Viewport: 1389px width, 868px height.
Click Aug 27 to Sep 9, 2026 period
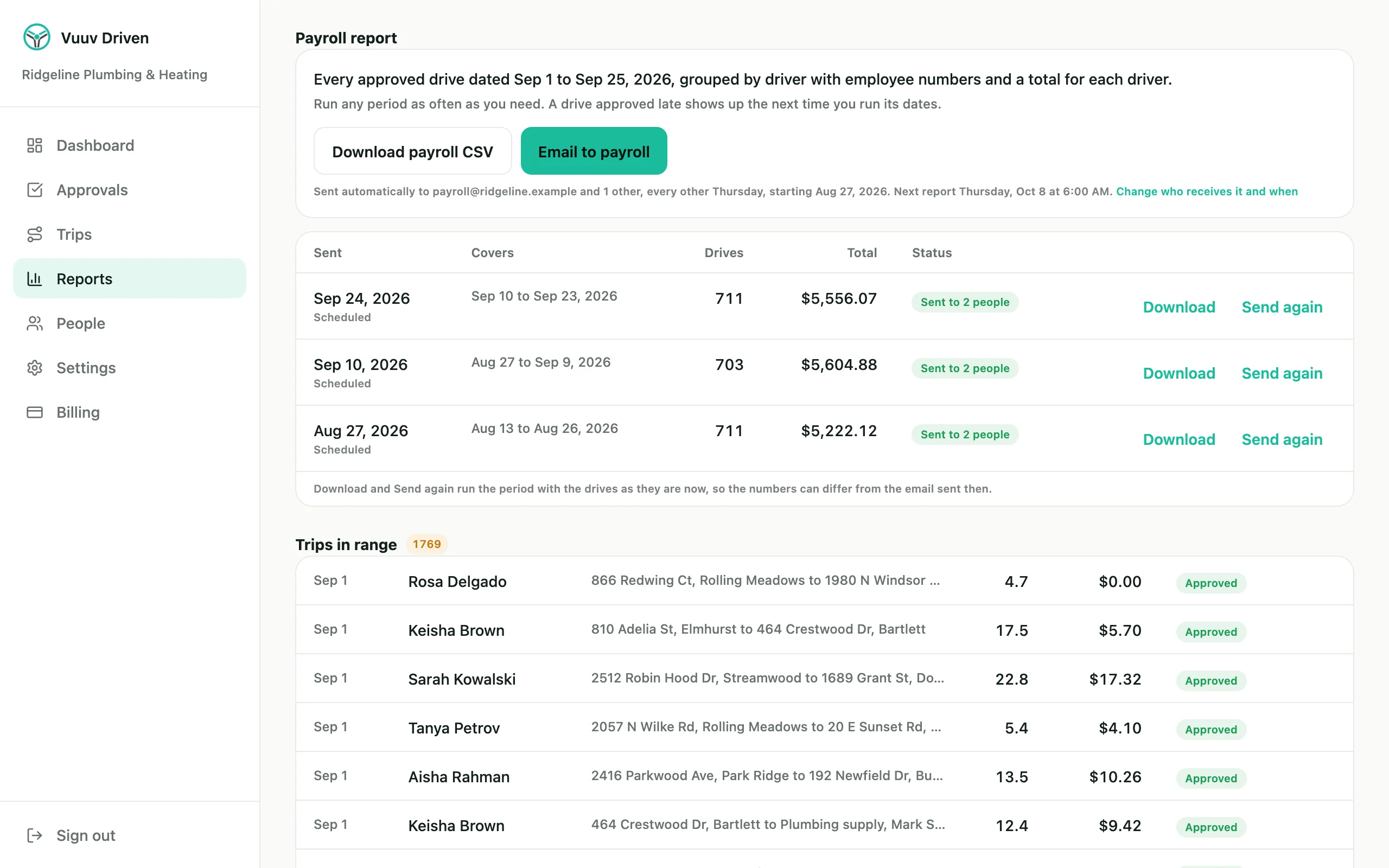pos(540,362)
